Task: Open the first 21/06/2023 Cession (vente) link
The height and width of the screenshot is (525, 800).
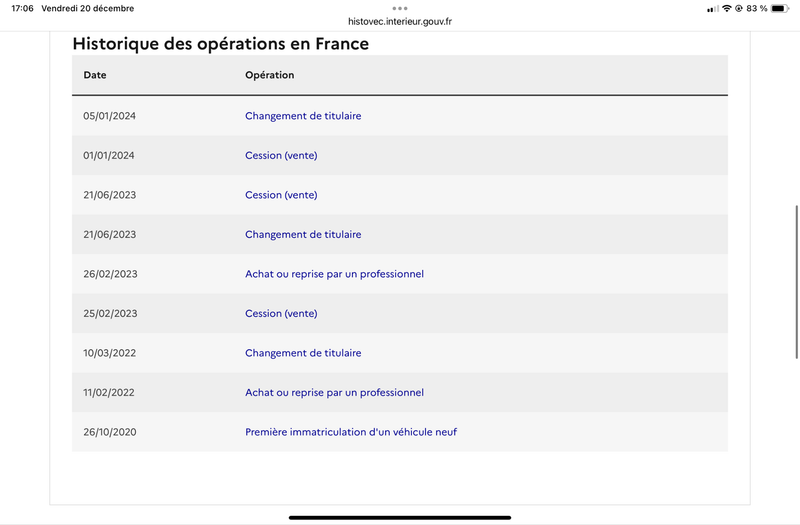Action: (x=281, y=195)
